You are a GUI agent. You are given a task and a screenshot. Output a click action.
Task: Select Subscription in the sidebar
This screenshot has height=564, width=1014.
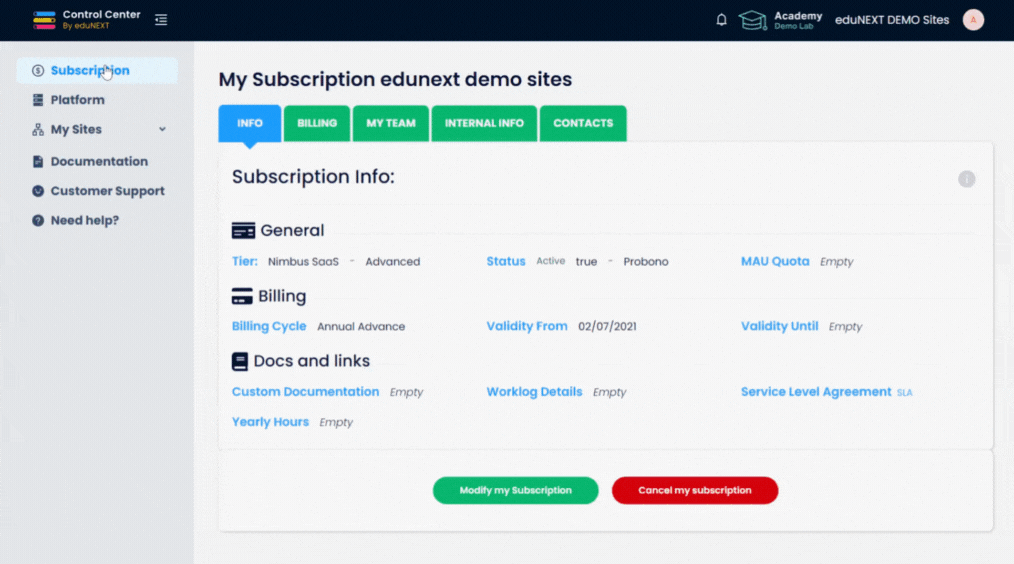(x=97, y=70)
